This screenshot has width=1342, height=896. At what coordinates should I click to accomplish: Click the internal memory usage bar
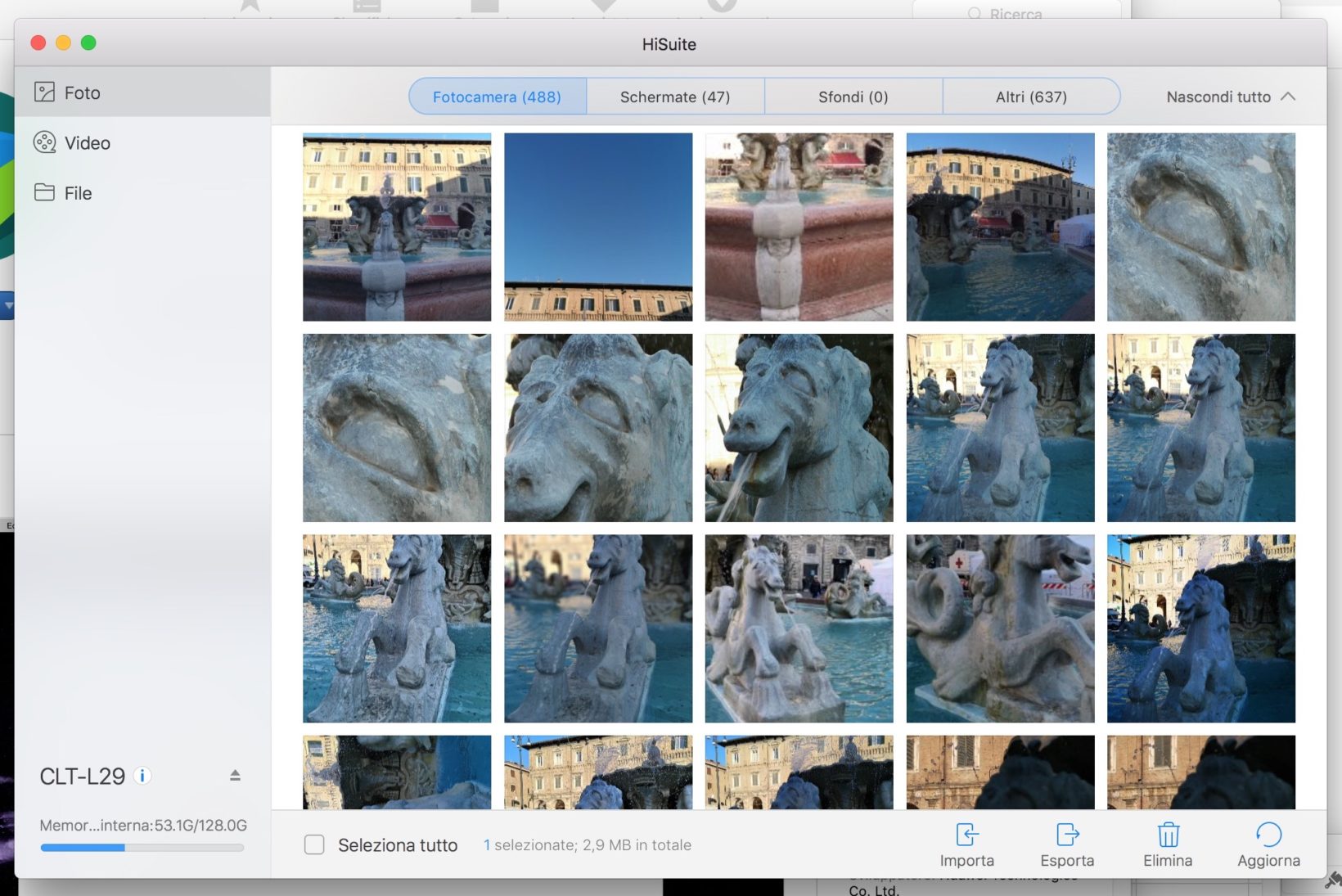click(x=142, y=848)
